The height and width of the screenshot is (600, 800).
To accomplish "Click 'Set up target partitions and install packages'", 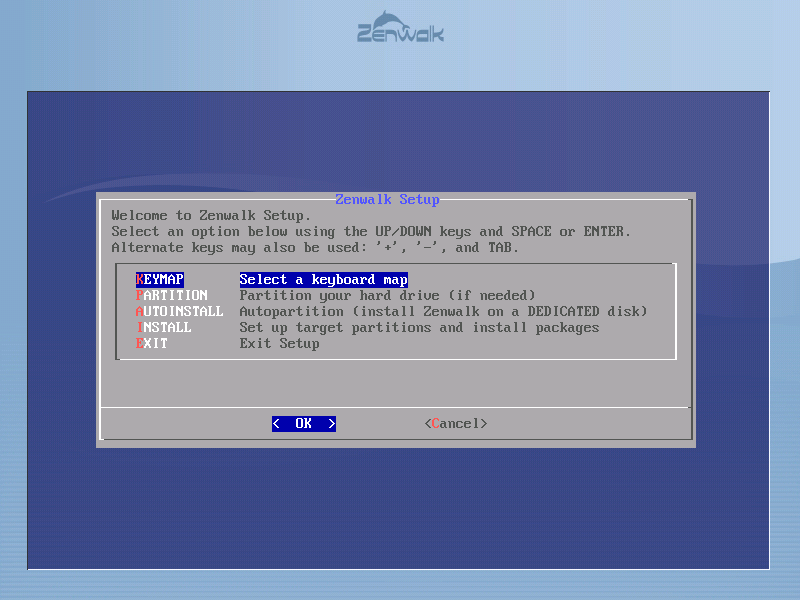I will 419,327.
